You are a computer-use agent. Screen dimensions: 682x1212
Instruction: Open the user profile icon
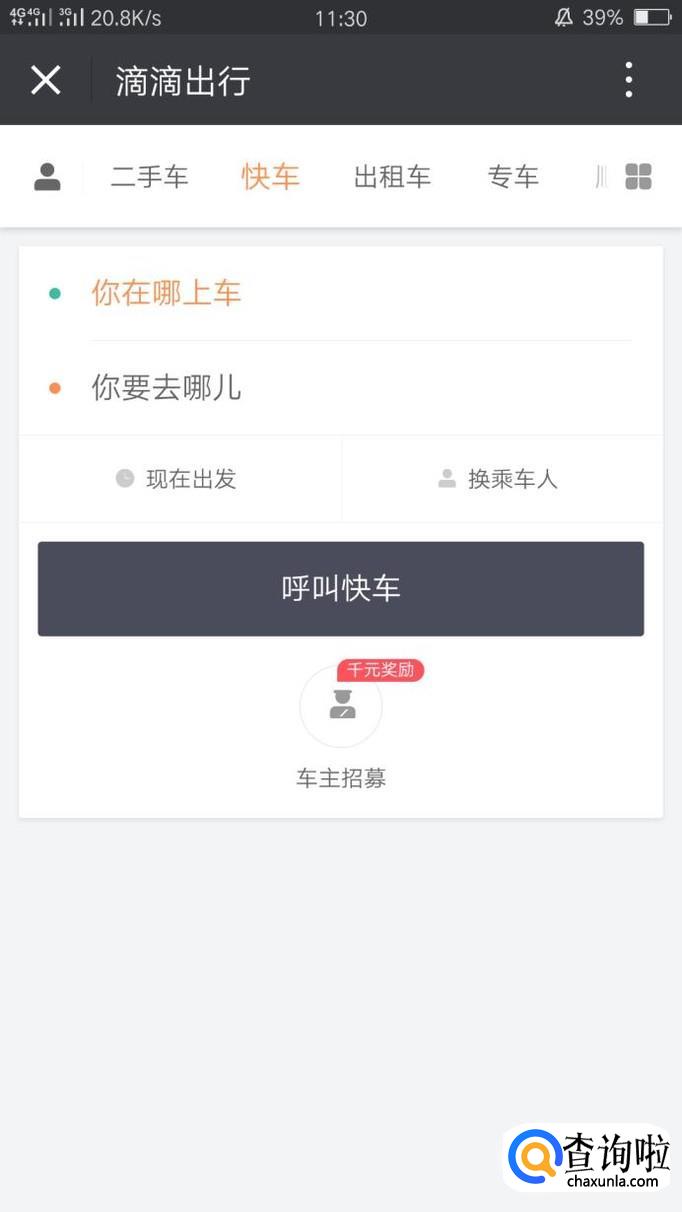click(47, 177)
